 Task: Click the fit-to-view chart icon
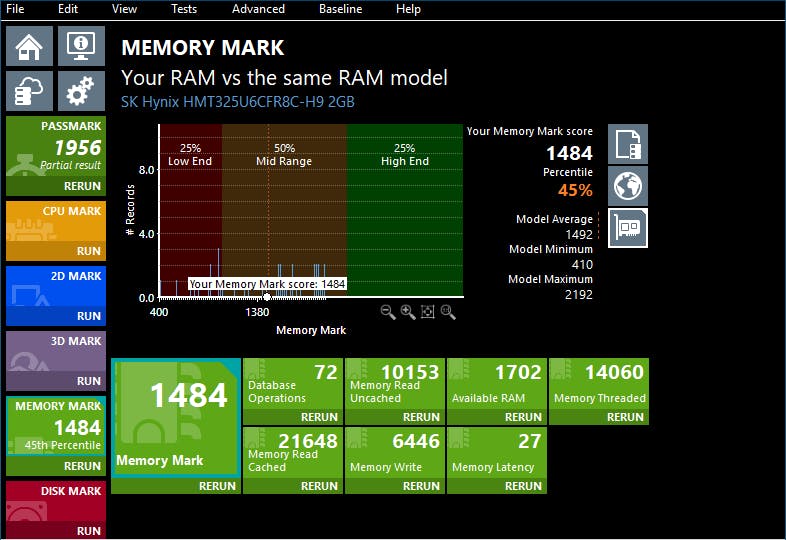click(x=428, y=312)
